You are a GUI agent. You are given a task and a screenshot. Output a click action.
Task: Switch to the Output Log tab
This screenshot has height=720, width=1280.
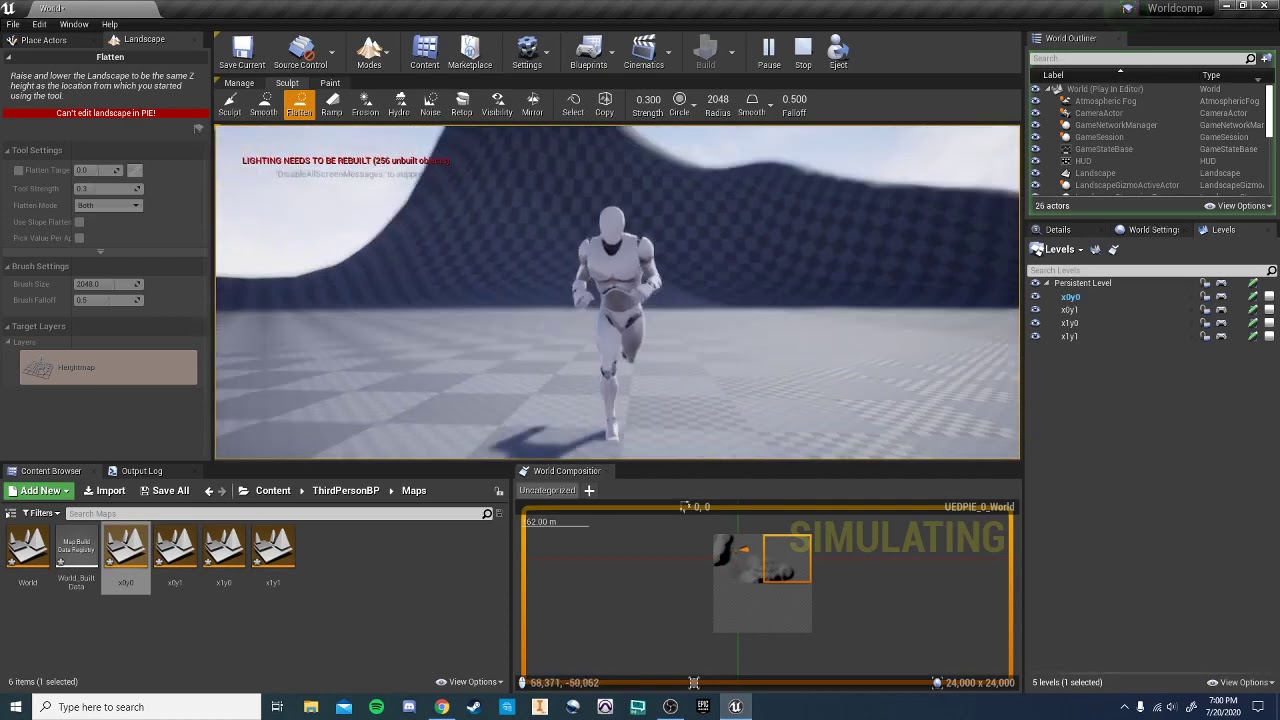tap(141, 471)
